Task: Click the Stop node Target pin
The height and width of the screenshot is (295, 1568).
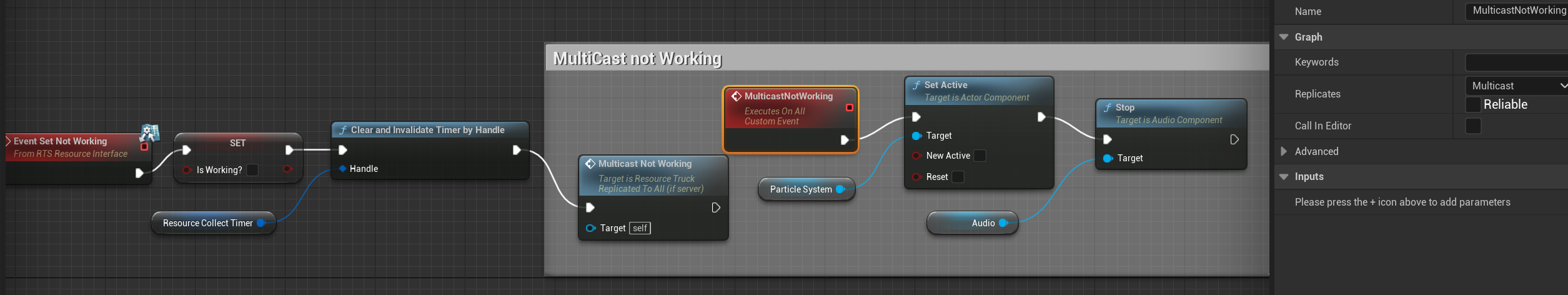Action: pyautogui.click(x=1108, y=158)
